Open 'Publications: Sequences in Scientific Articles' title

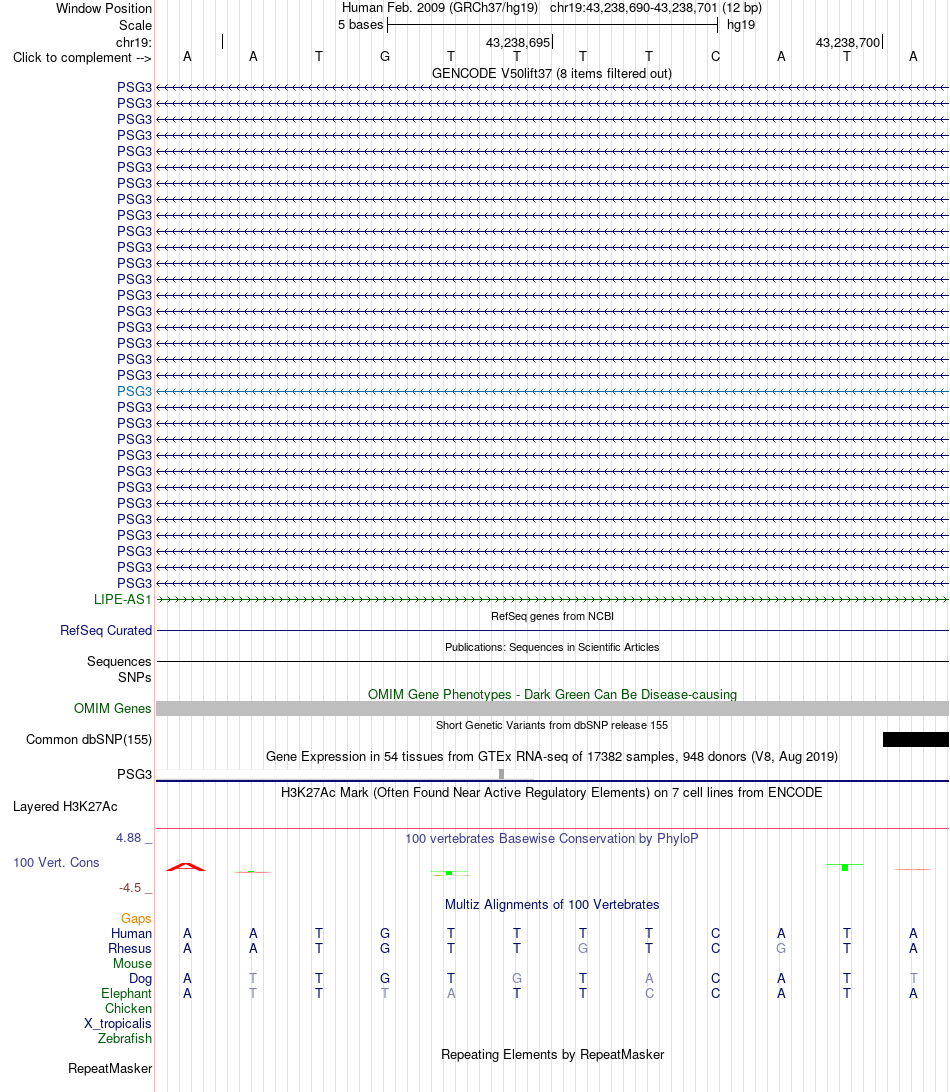pyautogui.click(x=552, y=647)
